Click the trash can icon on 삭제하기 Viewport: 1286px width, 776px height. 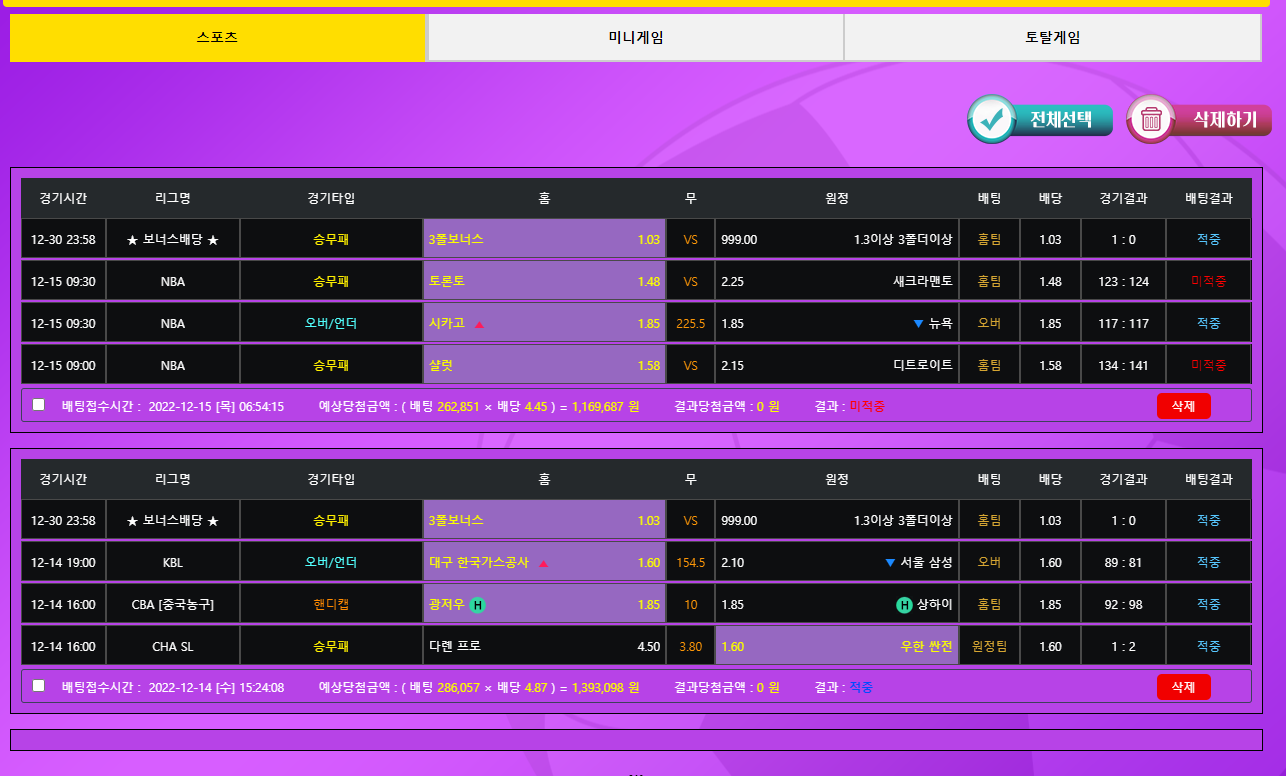point(1151,120)
